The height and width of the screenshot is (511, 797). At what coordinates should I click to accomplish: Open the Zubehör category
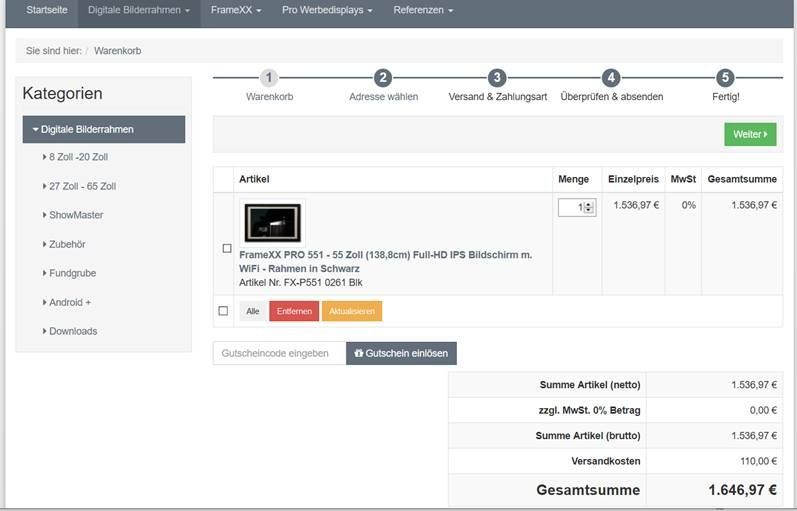[67, 244]
